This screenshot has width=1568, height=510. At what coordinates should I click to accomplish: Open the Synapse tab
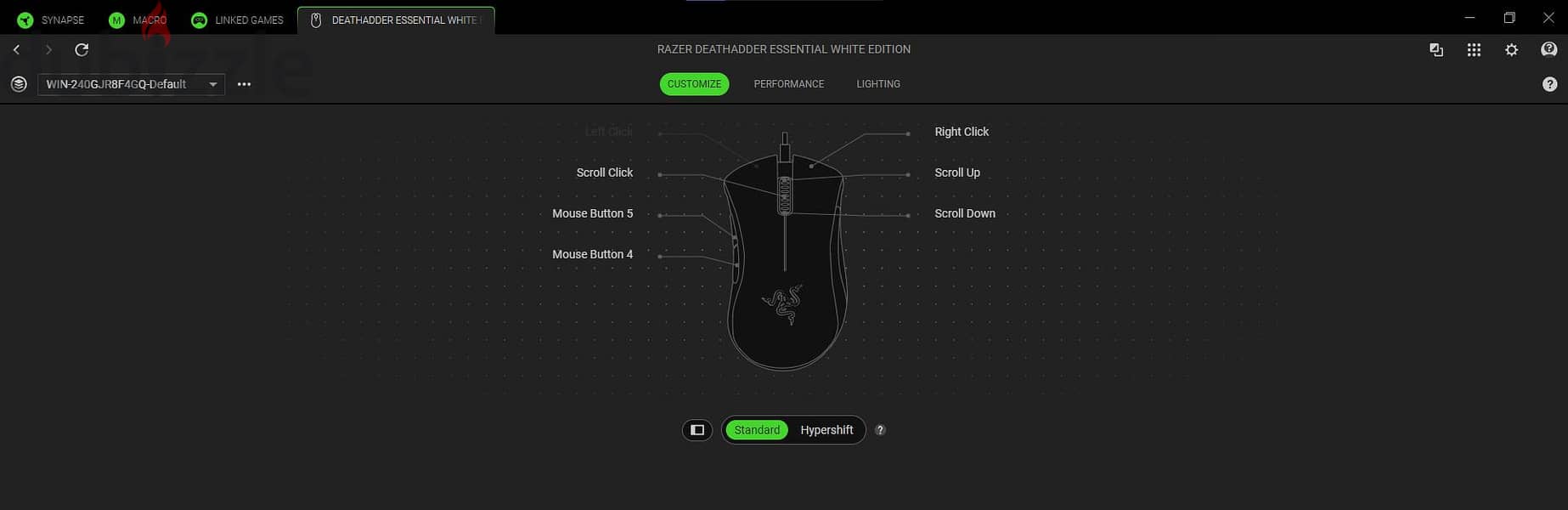pos(51,20)
